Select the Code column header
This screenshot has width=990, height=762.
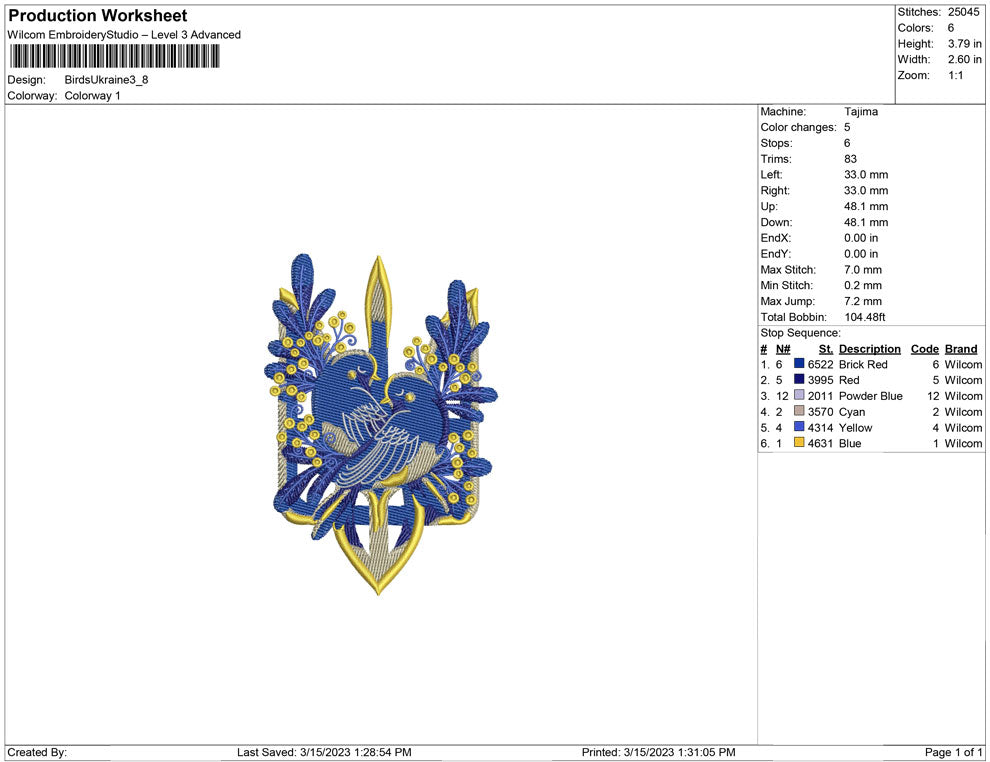pos(925,349)
